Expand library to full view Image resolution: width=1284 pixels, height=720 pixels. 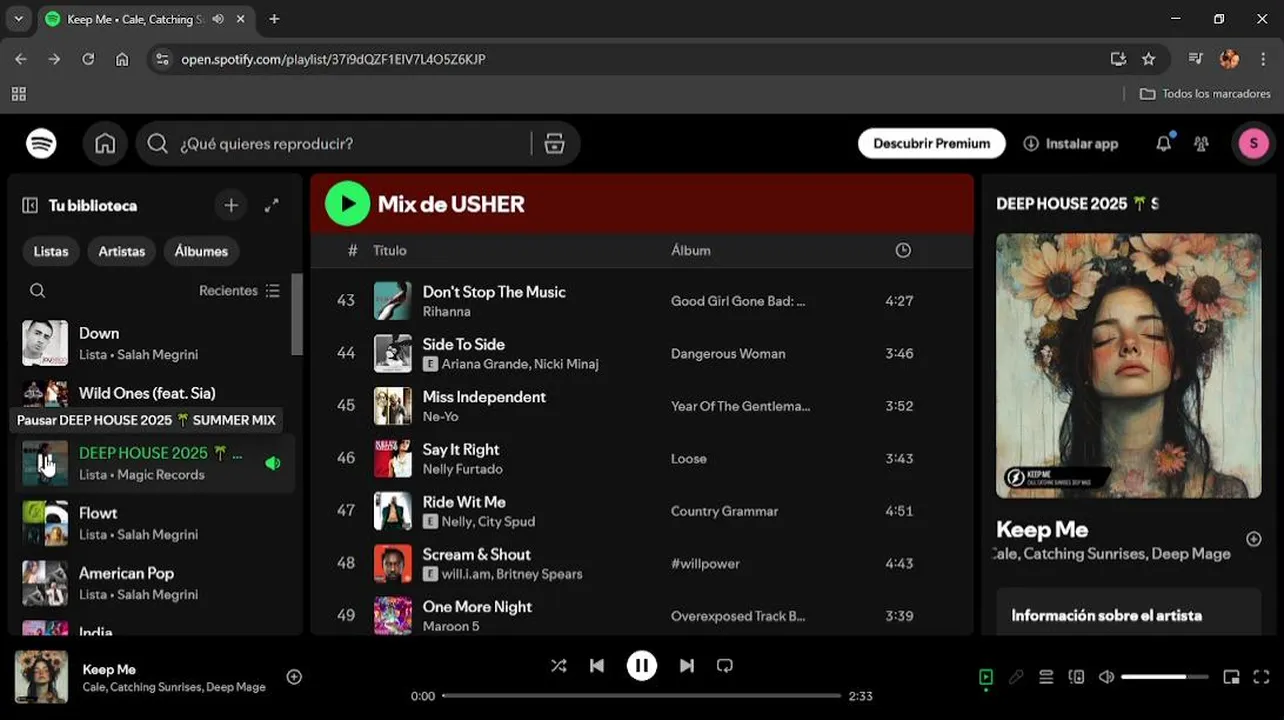(271, 205)
